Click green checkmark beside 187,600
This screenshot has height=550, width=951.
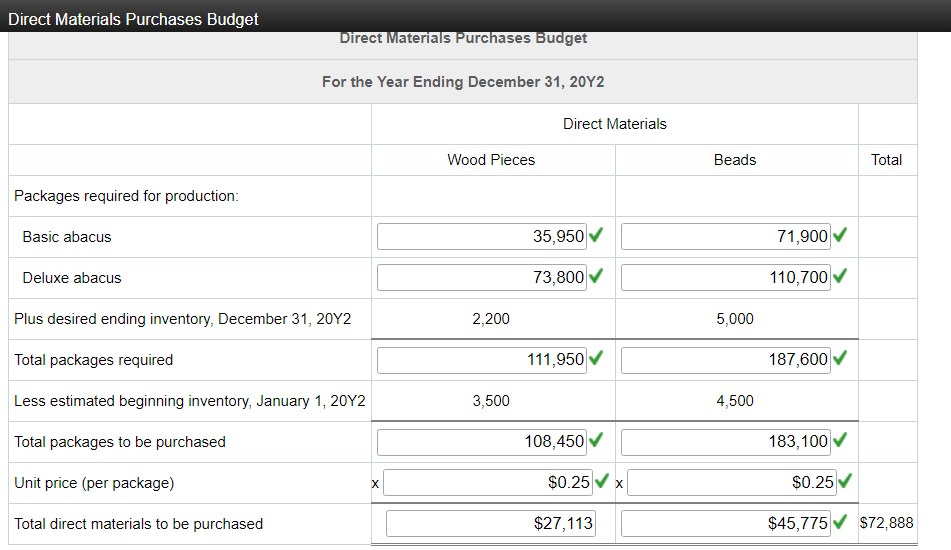pyautogui.click(x=840, y=358)
